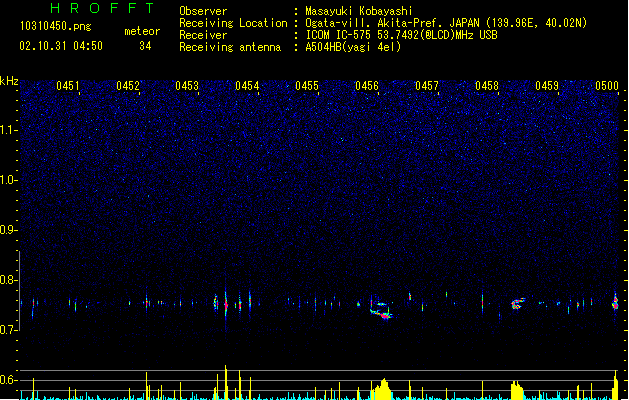629x400 pixels.
Task: Select the filename 10310450.png
Action: point(56,26)
